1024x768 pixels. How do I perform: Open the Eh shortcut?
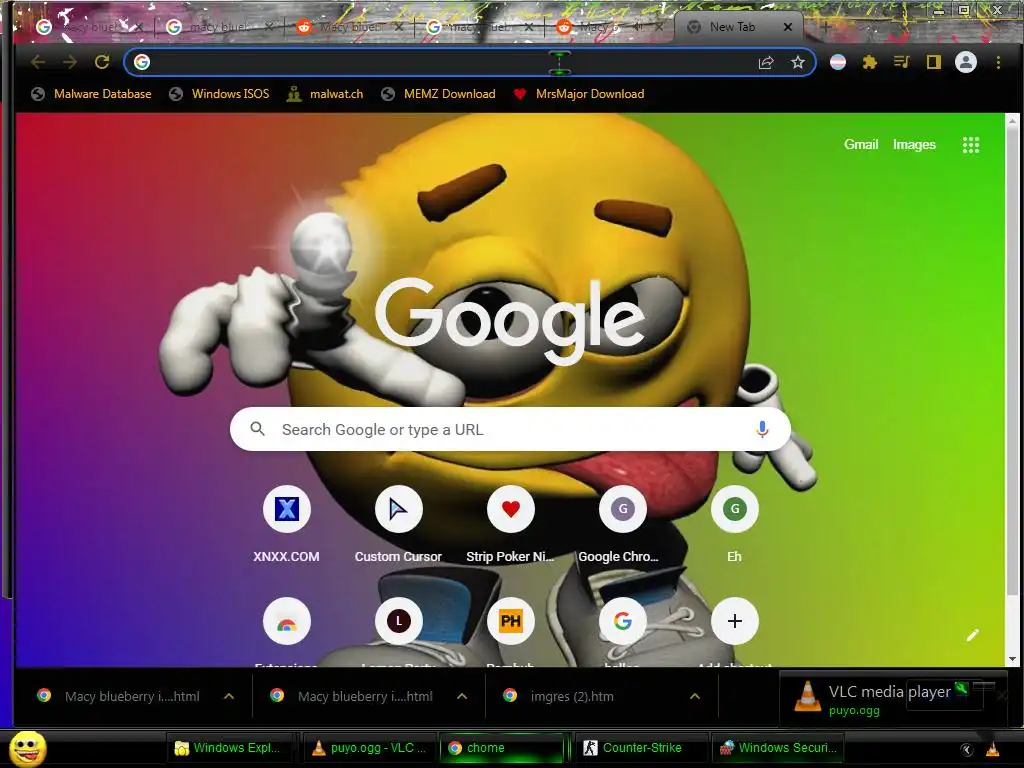[735, 522]
